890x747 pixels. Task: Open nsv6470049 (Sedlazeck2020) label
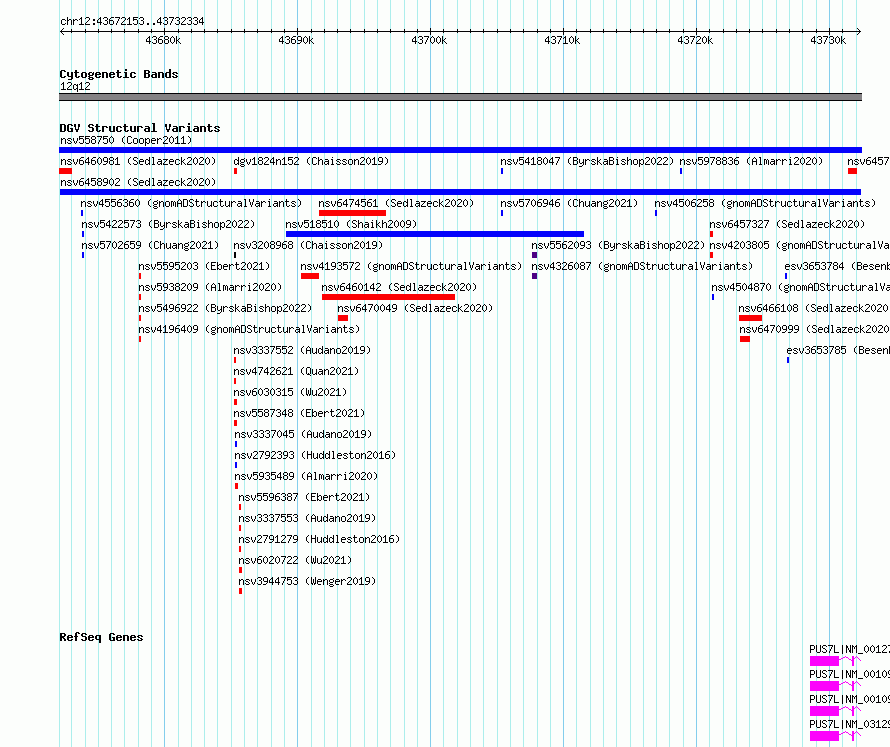tap(415, 308)
